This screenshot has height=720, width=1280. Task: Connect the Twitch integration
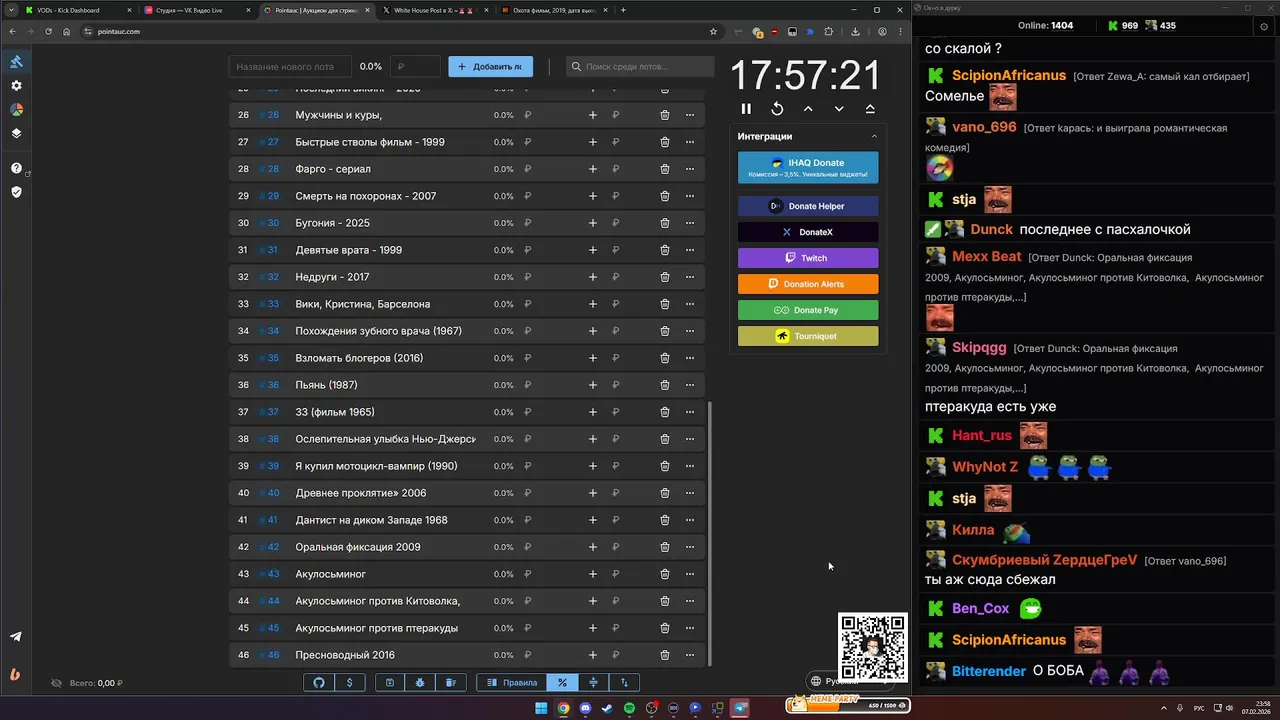[808, 258]
